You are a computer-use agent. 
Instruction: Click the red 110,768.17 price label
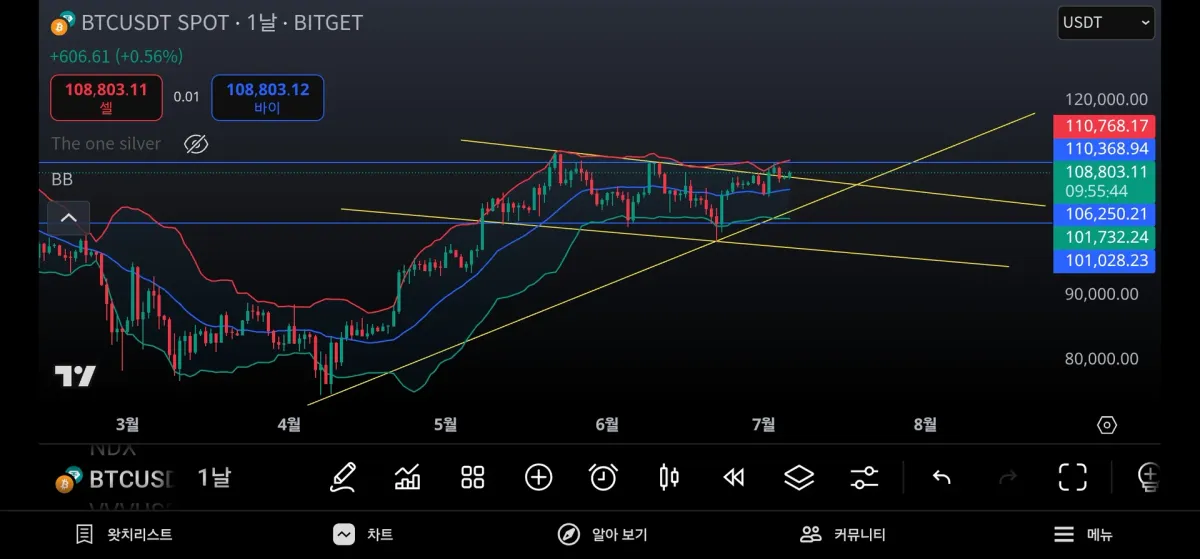1104,126
